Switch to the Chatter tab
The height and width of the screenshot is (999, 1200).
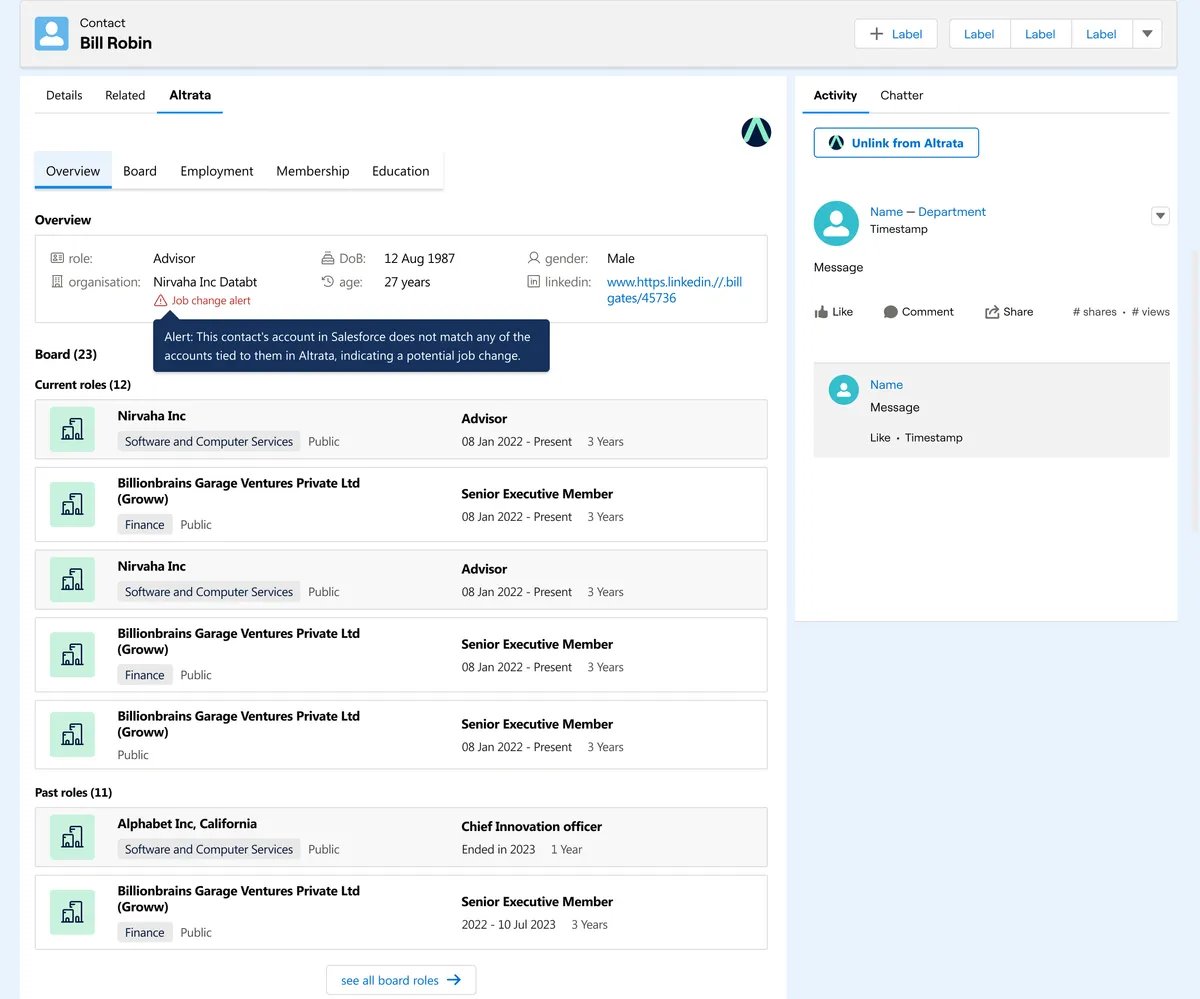[902, 95]
